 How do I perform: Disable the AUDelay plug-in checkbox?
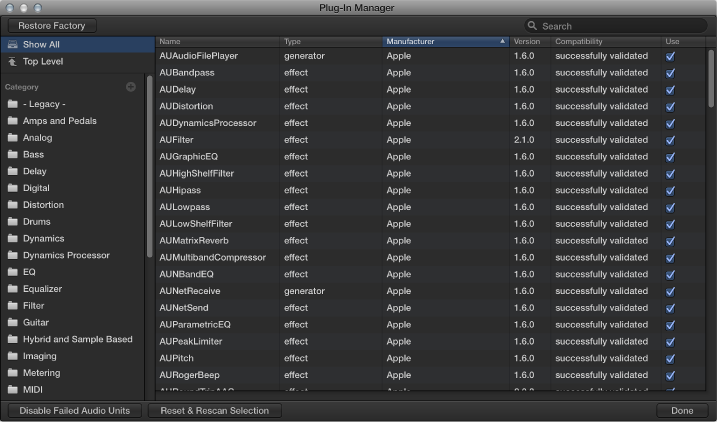tap(670, 90)
